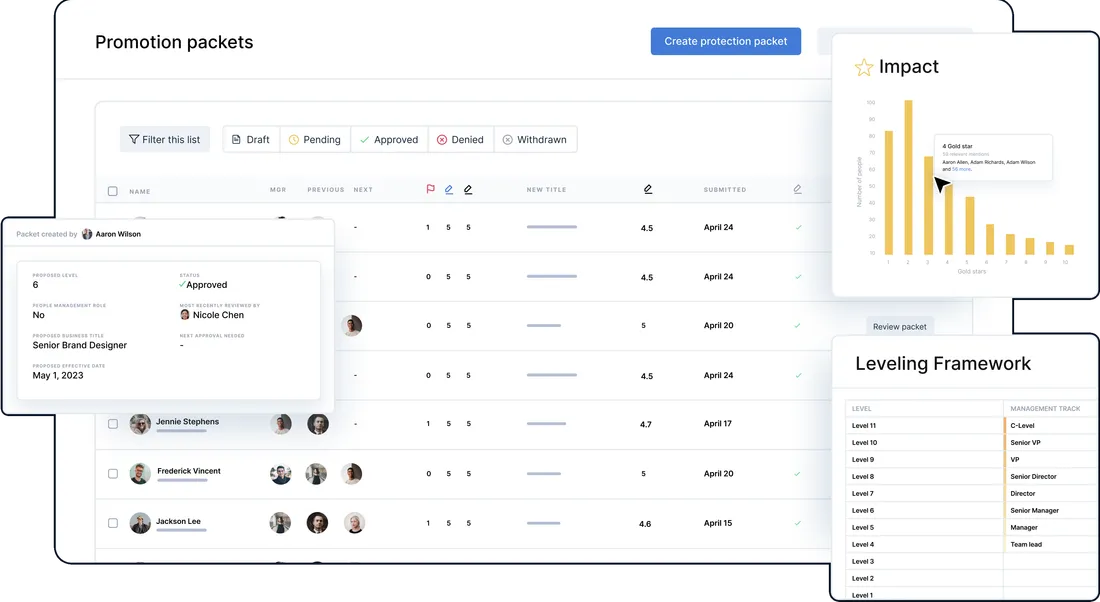
Task: Click the black pen icon beside the blue pen
Action: click(467, 189)
